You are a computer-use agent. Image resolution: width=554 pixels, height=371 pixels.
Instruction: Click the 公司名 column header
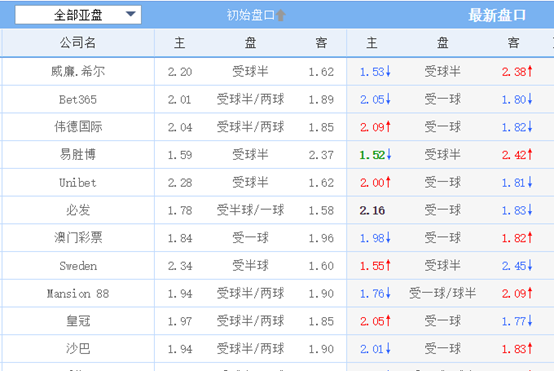(x=78, y=43)
